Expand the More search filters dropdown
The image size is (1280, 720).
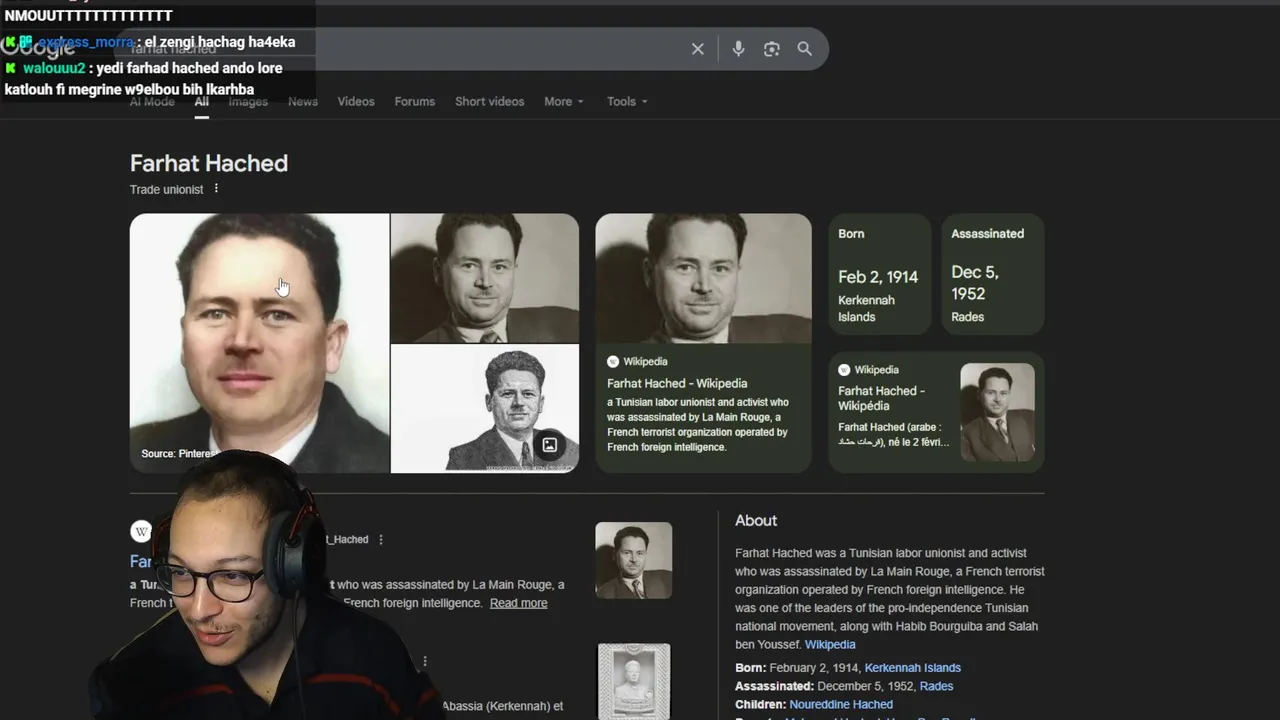pyautogui.click(x=564, y=101)
